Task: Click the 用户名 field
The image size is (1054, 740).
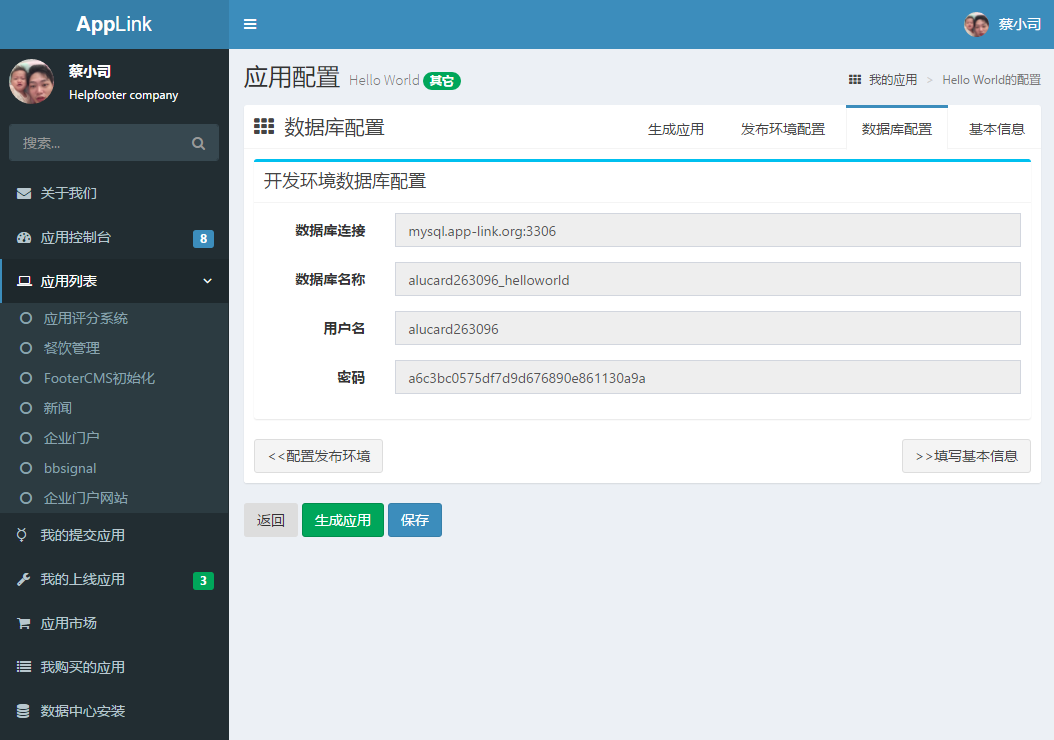Action: (x=708, y=329)
